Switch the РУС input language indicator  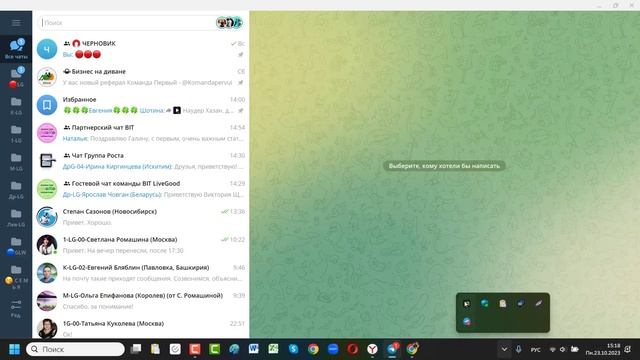[536, 350]
